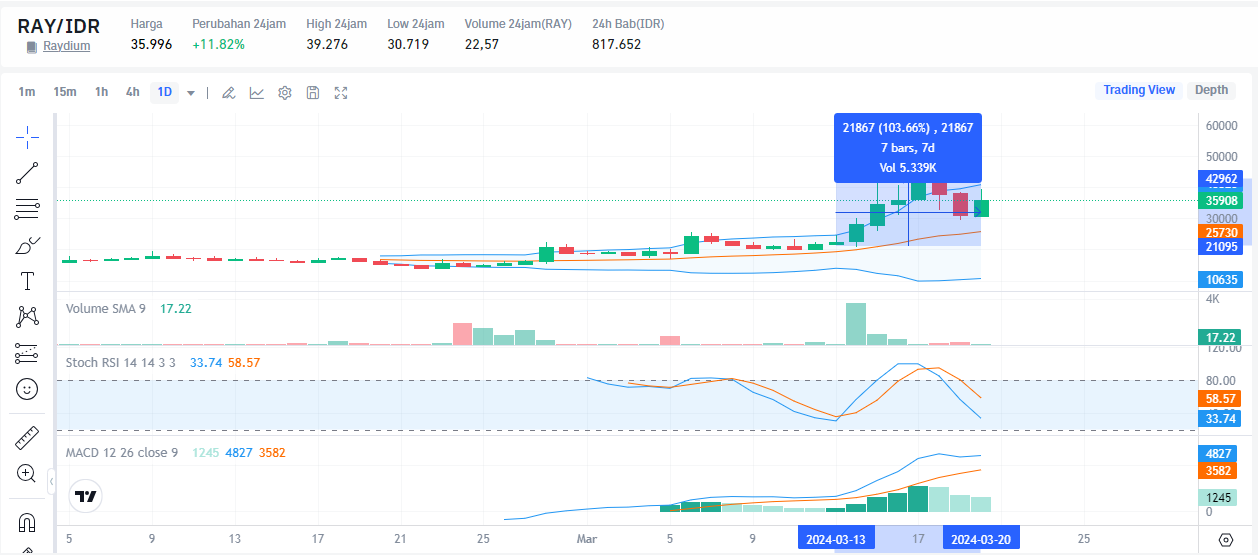
Task: Select the trend line drawing tool
Action: 27,173
